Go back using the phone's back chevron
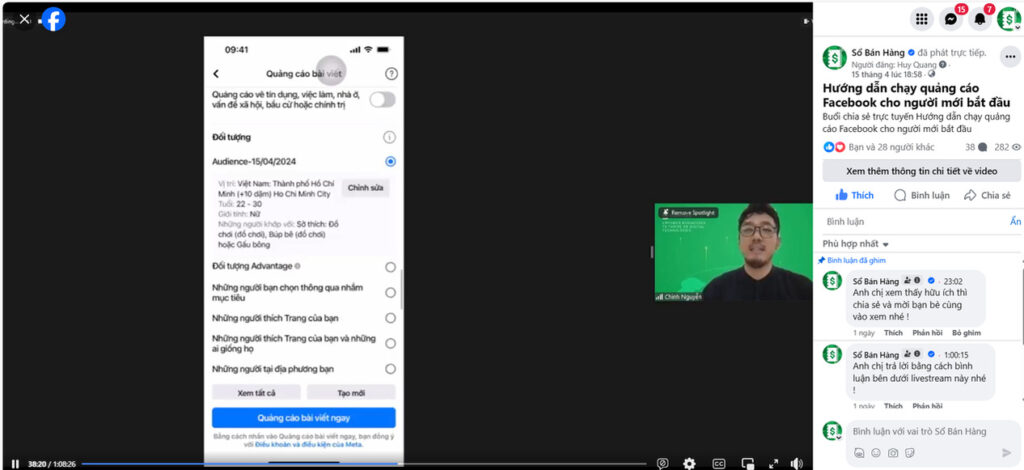This screenshot has width=1024, height=470. click(216, 74)
